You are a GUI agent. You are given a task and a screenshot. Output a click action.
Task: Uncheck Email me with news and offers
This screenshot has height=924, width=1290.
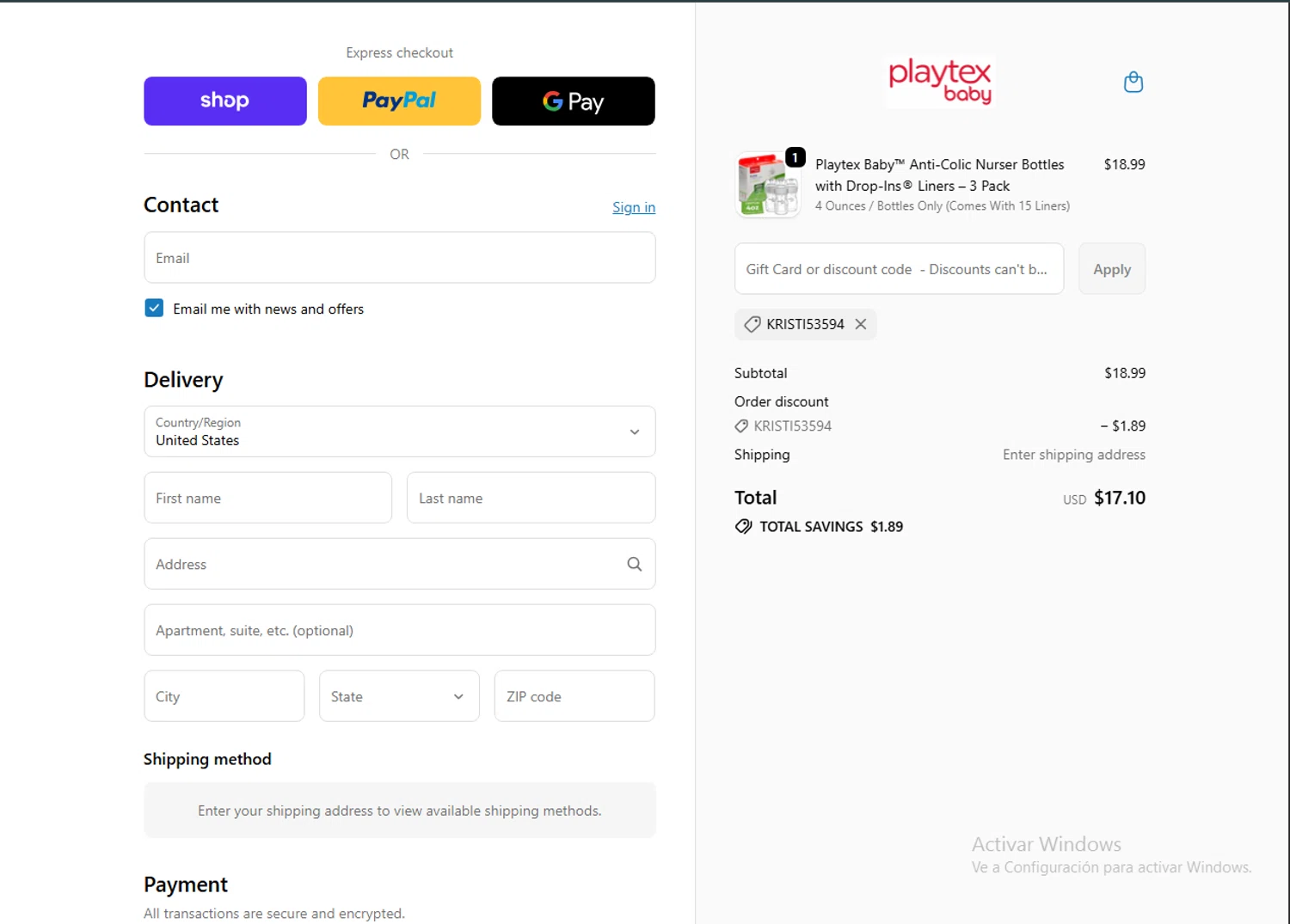(x=154, y=308)
